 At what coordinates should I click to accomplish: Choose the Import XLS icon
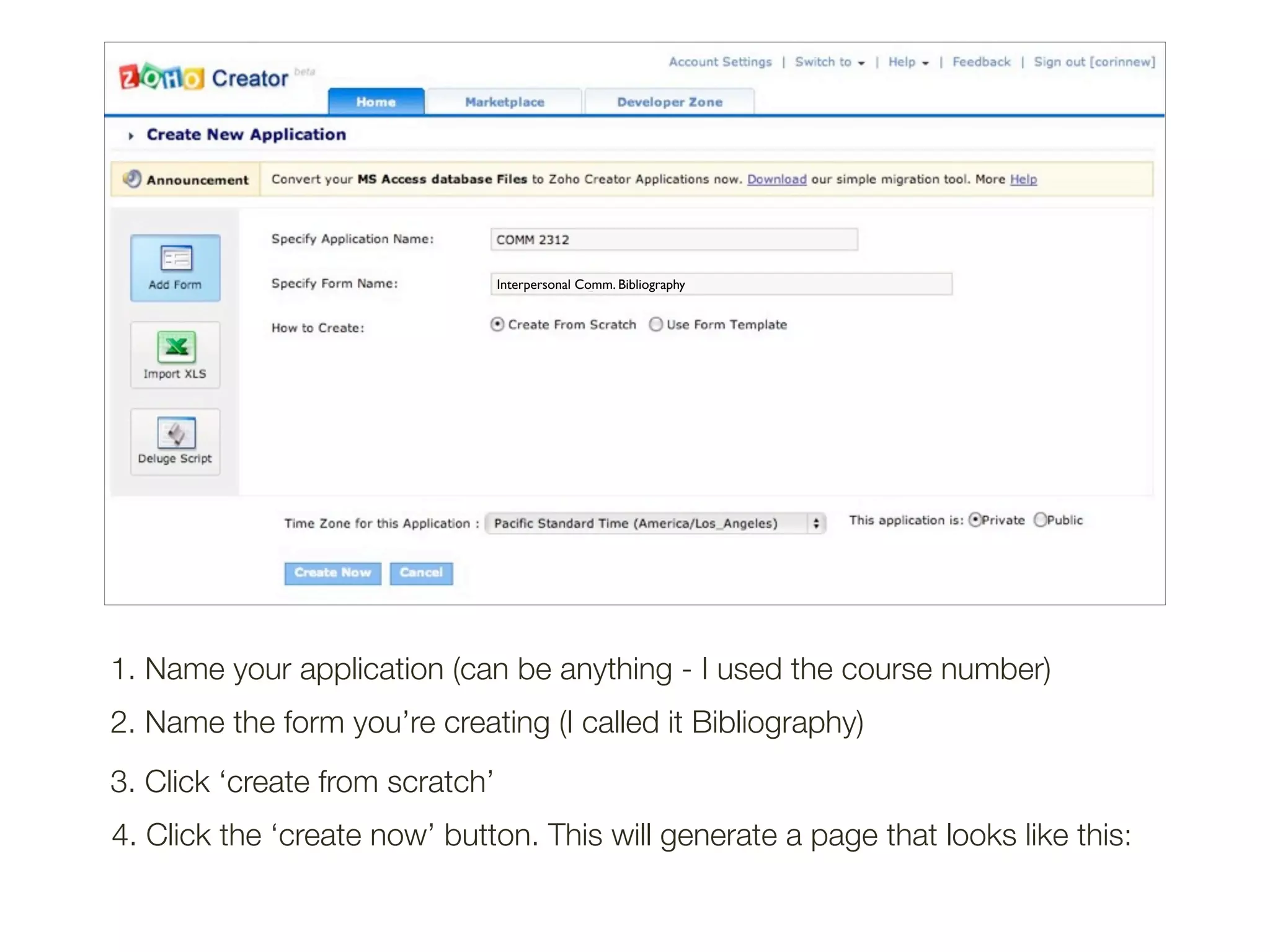click(175, 355)
